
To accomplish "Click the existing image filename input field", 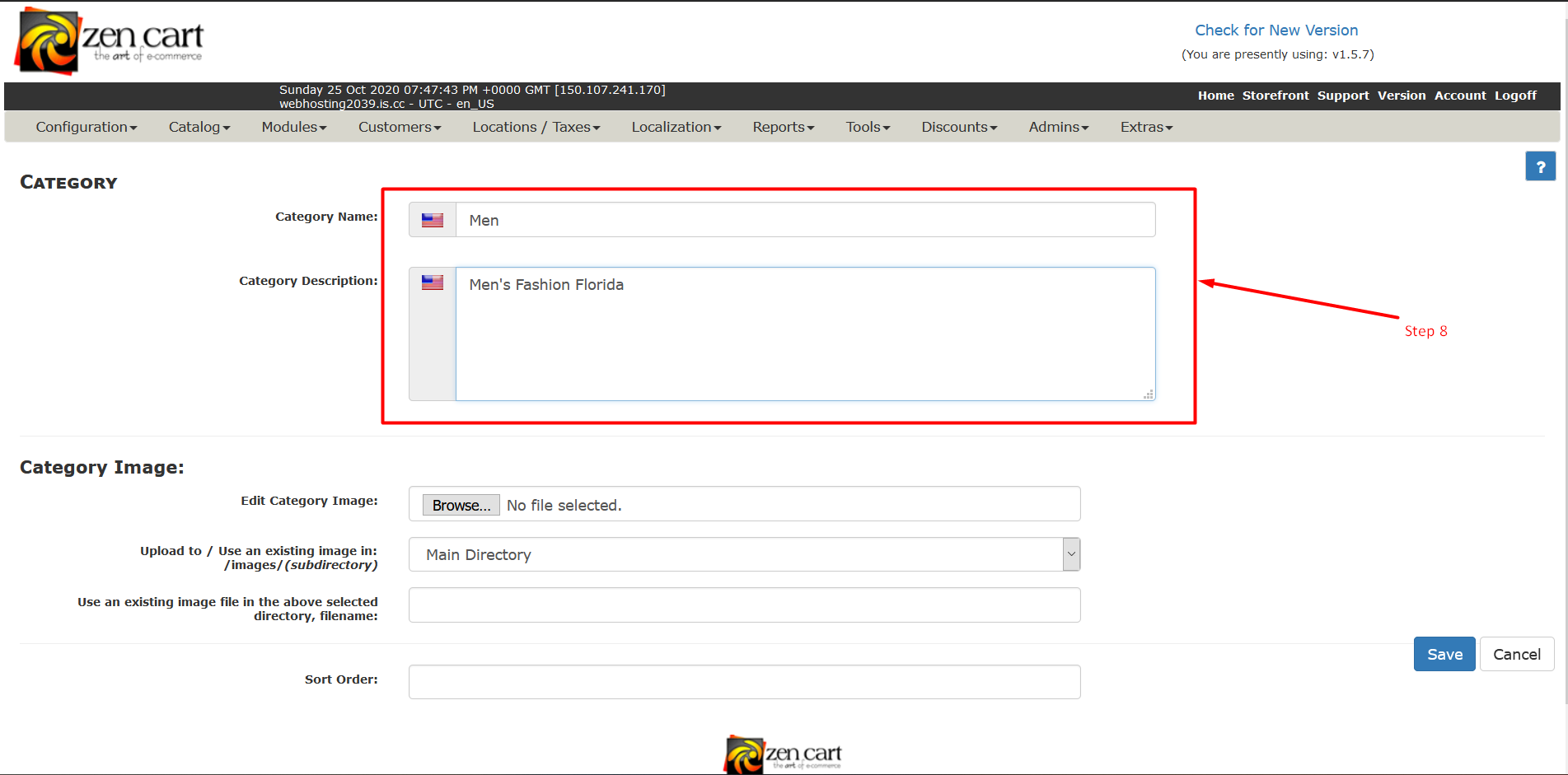I will pyautogui.click(x=744, y=605).
